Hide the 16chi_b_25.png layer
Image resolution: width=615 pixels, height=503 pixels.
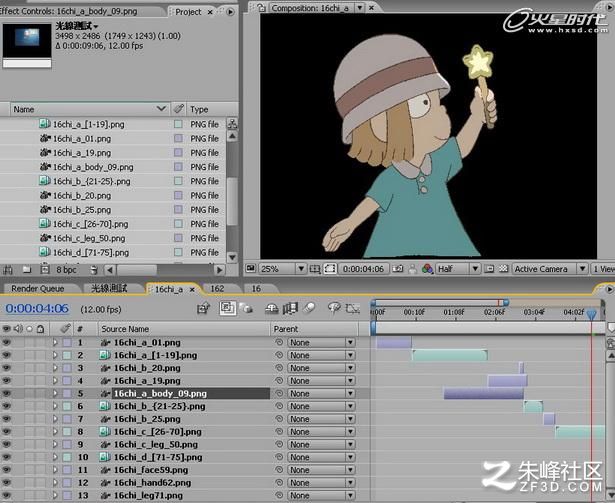point(6,419)
